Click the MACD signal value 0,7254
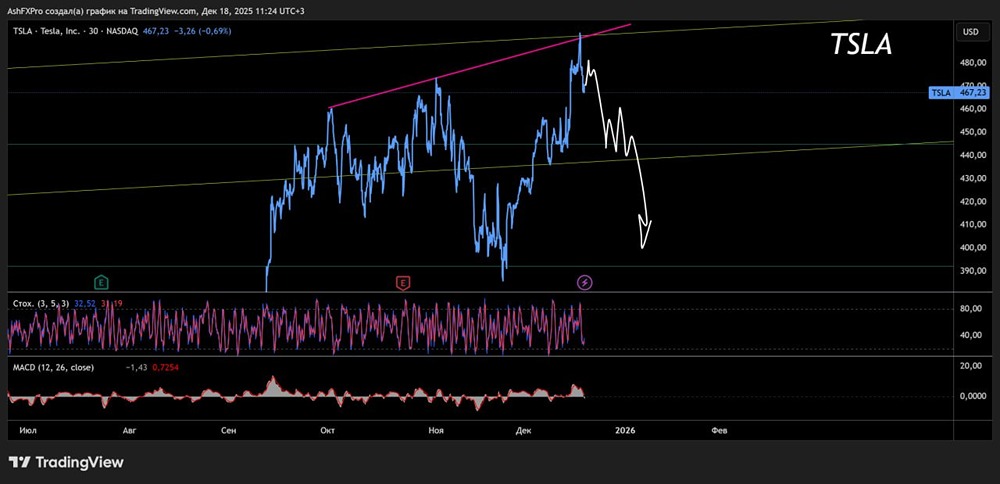Screen dimensions: 1000x484 tap(166, 368)
